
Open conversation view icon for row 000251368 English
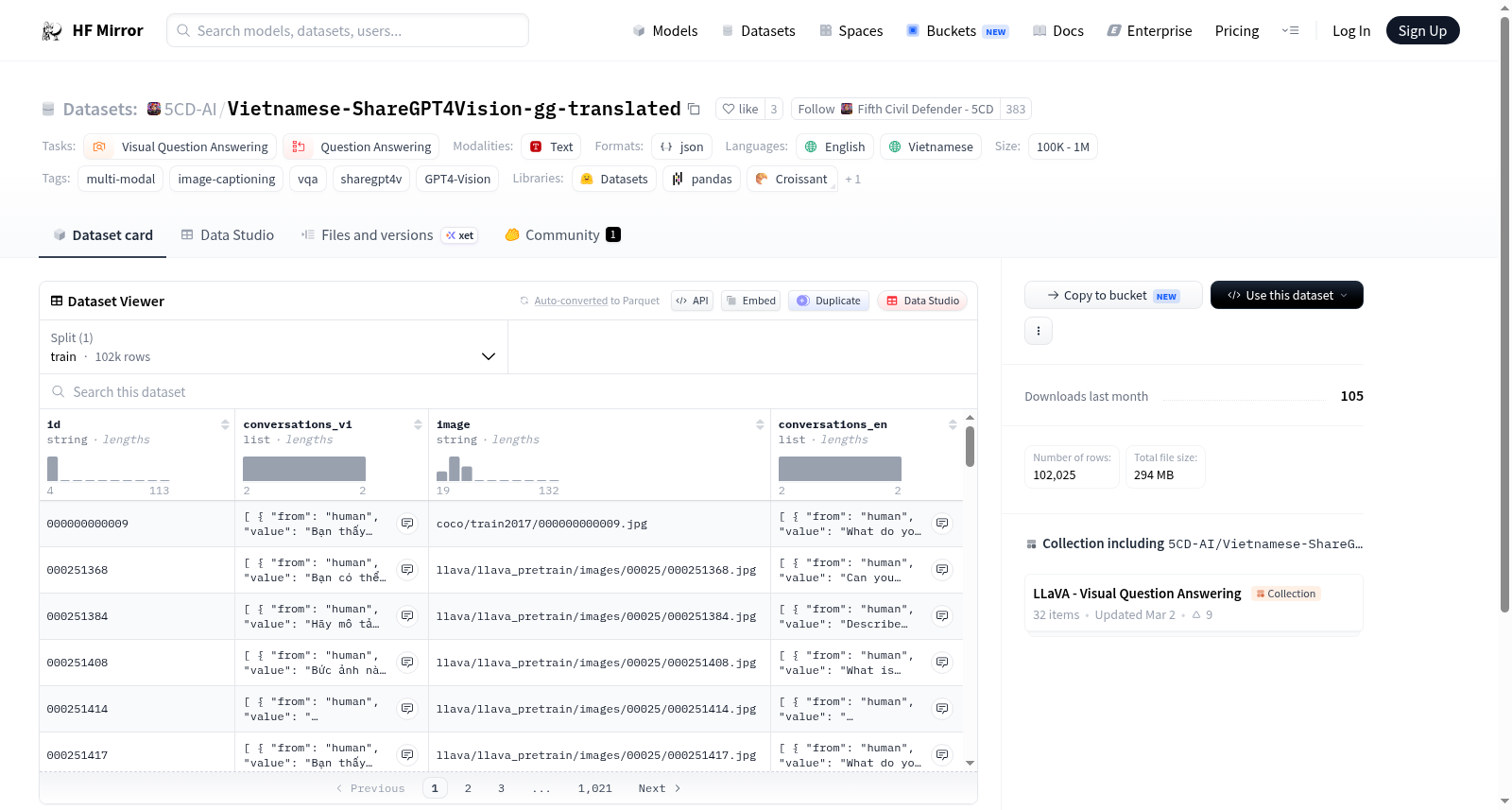(x=942, y=570)
